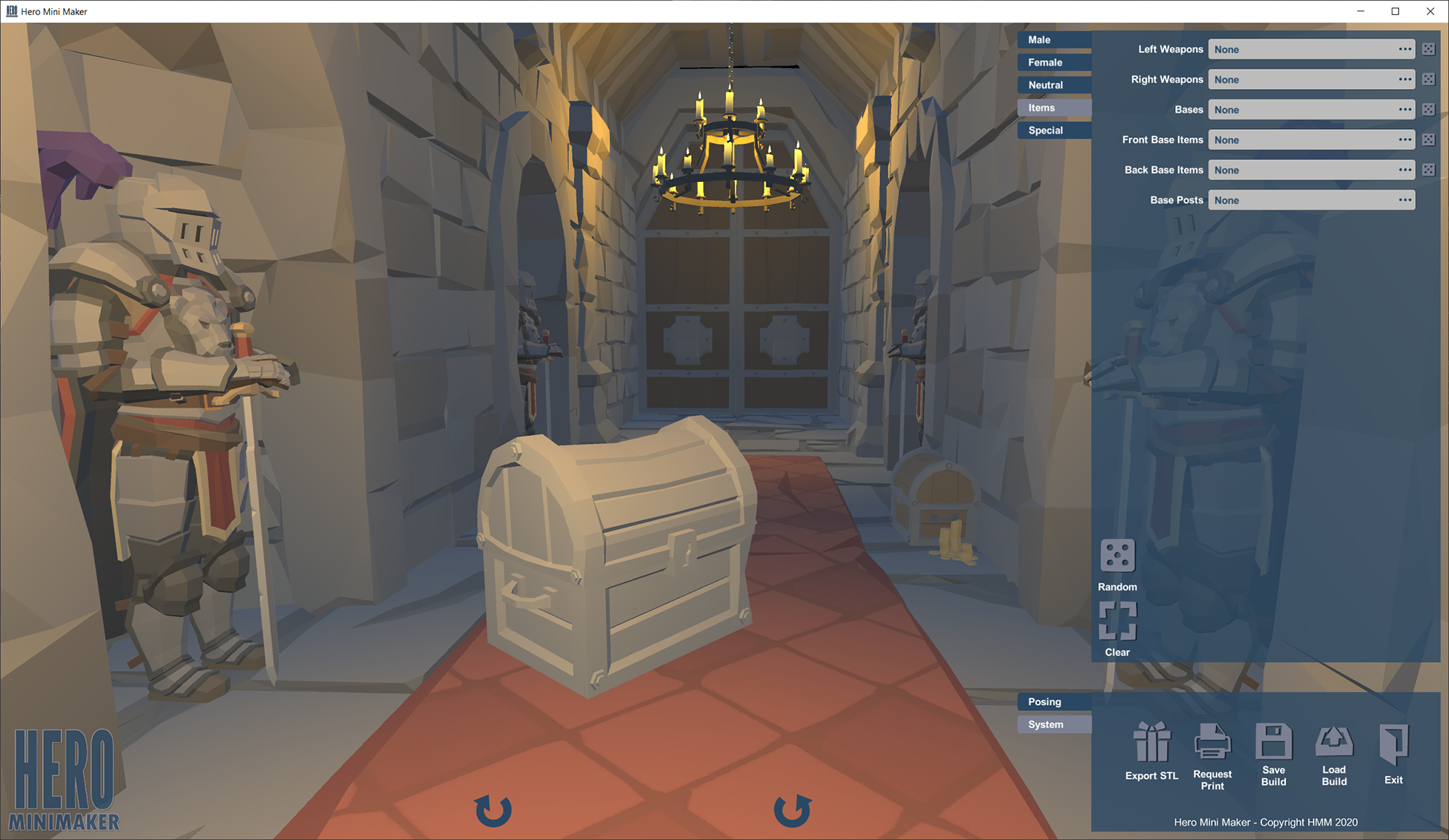Open Base Posts options list
The height and width of the screenshot is (840, 1449).
tap(1311, 200)
